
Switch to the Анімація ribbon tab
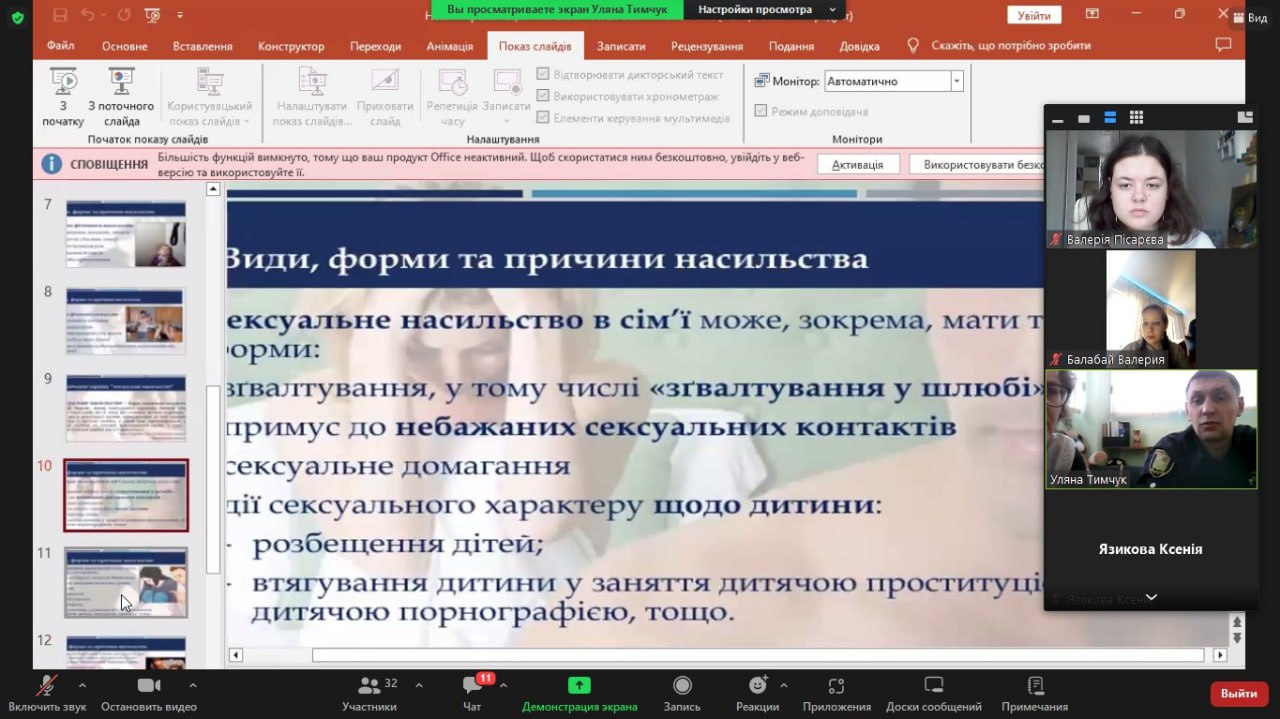pyautogui.click(x=449, y=46)
